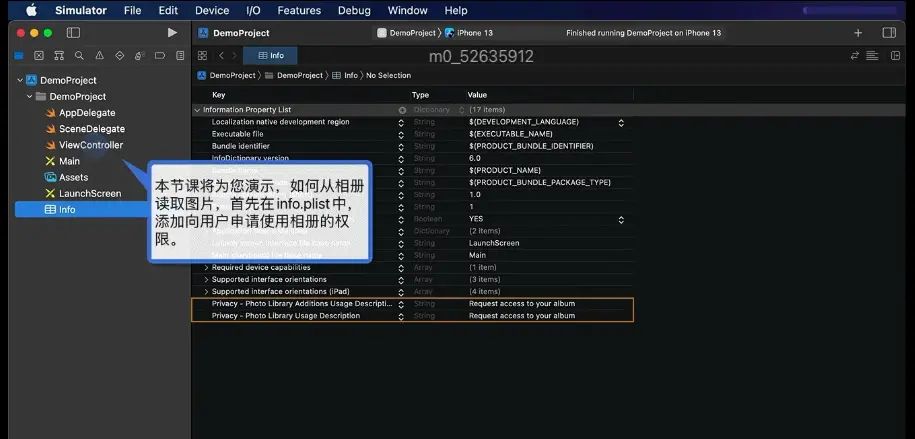Image resolution: width=915 pixels, height=439 pixels.
Task: Select the Info tab in editor
Action: click(270, 55)
